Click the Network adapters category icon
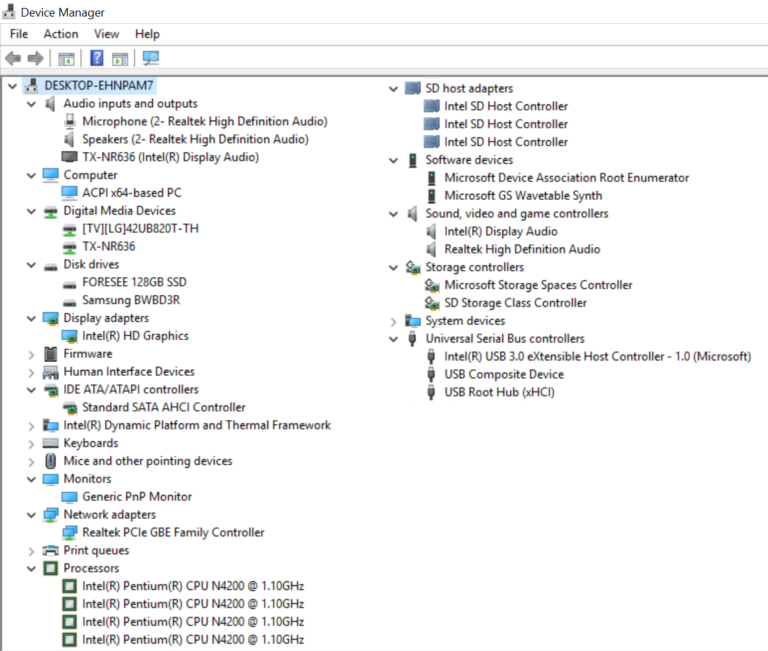768x651 pixels. [50, 515]
